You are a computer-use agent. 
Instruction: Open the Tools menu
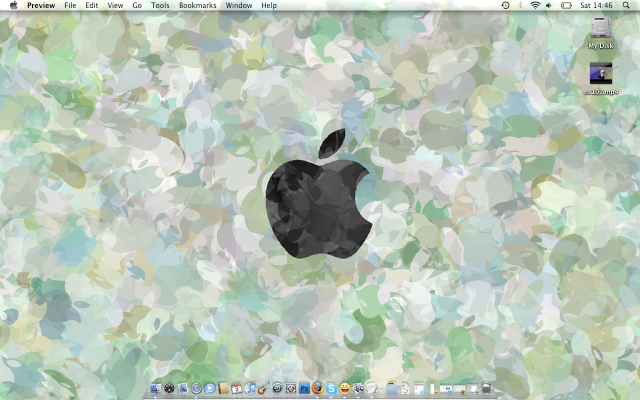(x=160, y=5)
